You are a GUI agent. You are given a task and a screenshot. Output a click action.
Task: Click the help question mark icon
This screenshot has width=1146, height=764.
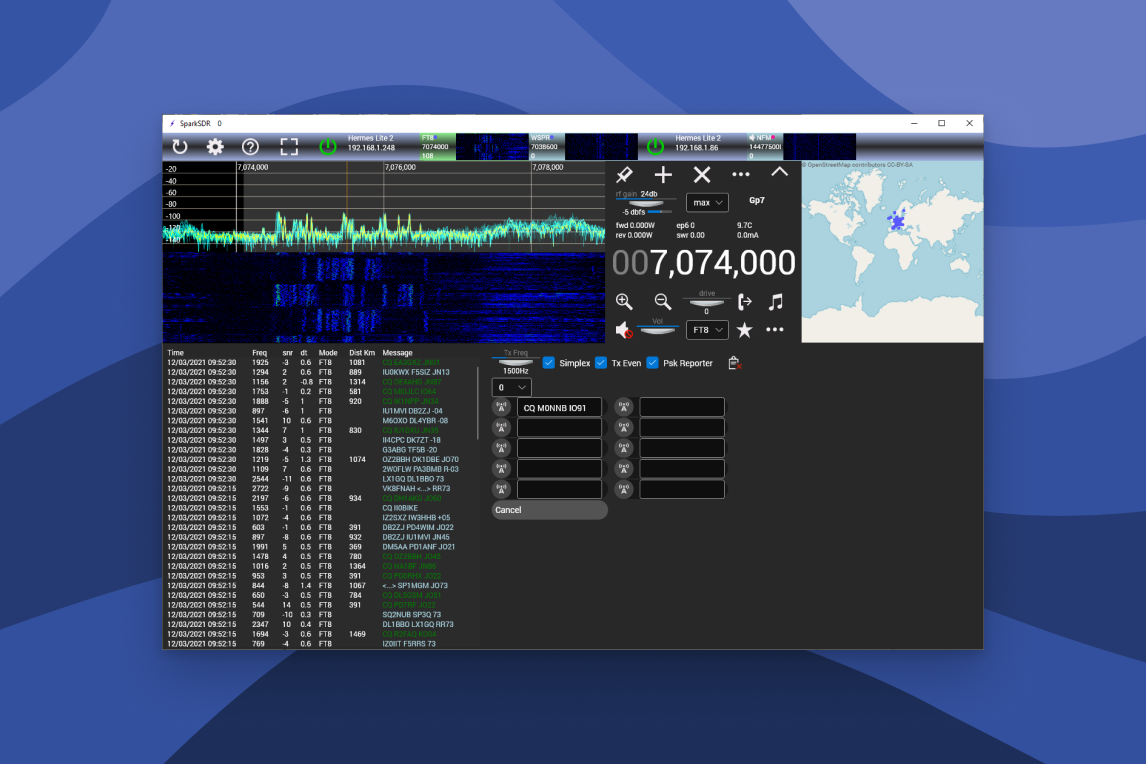[250, 146]
